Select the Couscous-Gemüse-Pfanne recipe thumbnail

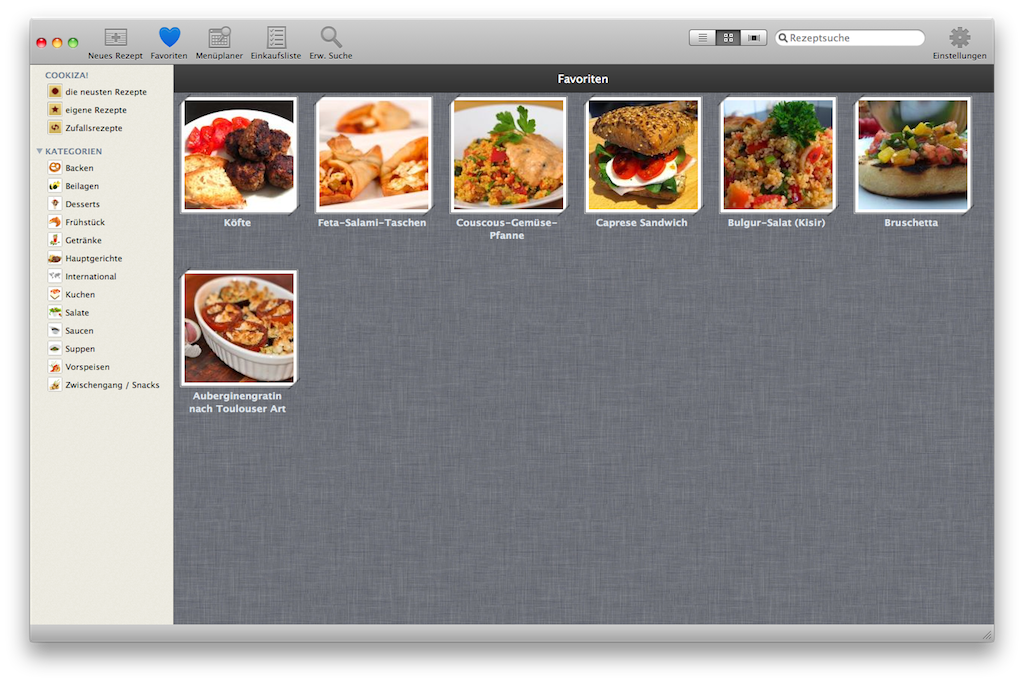point(509,155)
